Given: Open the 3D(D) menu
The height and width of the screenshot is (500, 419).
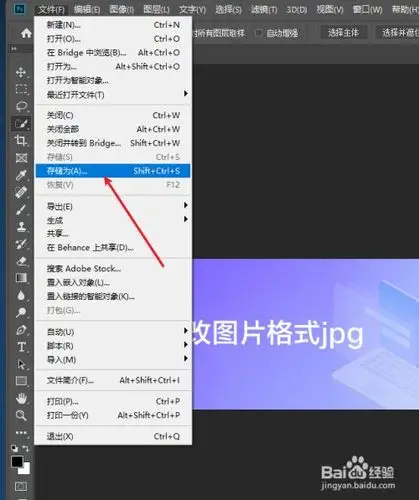Looking at the screenshot, I should coord(297,10).
